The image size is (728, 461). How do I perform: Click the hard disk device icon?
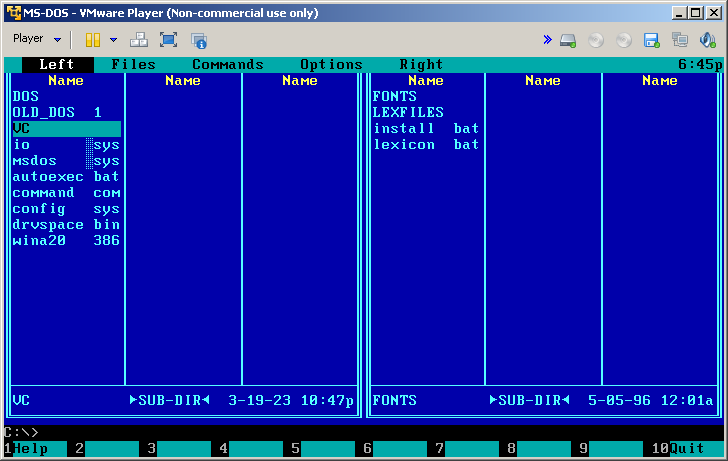[568, 40]
